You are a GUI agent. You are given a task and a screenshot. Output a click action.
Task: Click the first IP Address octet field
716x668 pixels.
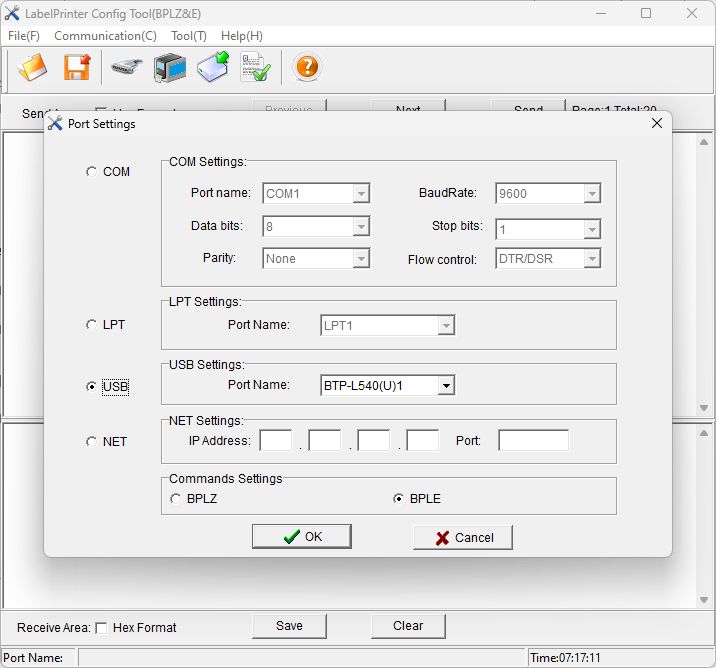(275, 440)
